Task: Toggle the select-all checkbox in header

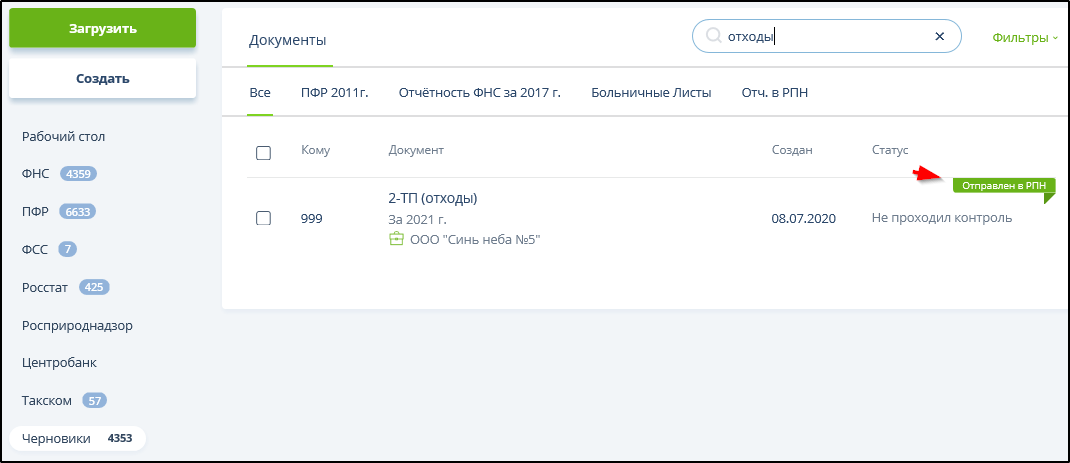Action: click(x=264, y=153)
